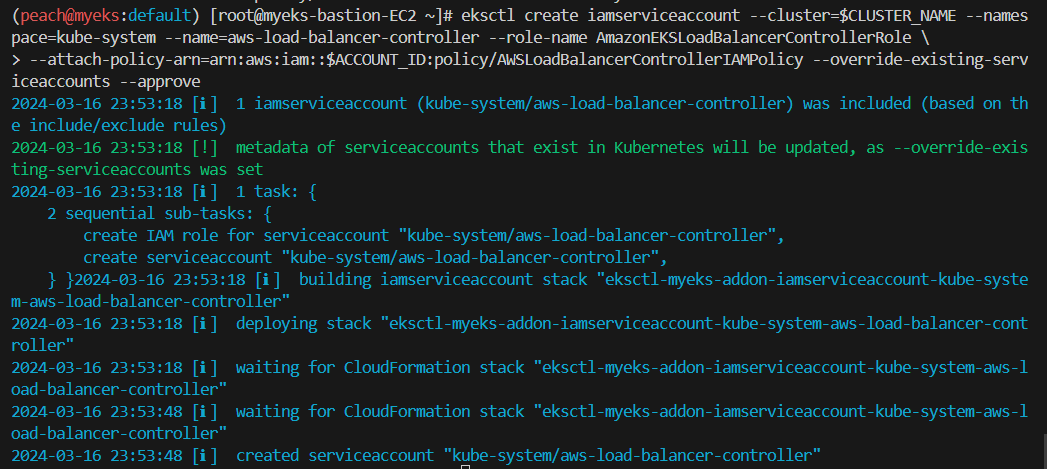Click the timestamp on the 'deploying stack' line
Screen dimensions: 1047x469
(x=97, y=325)
